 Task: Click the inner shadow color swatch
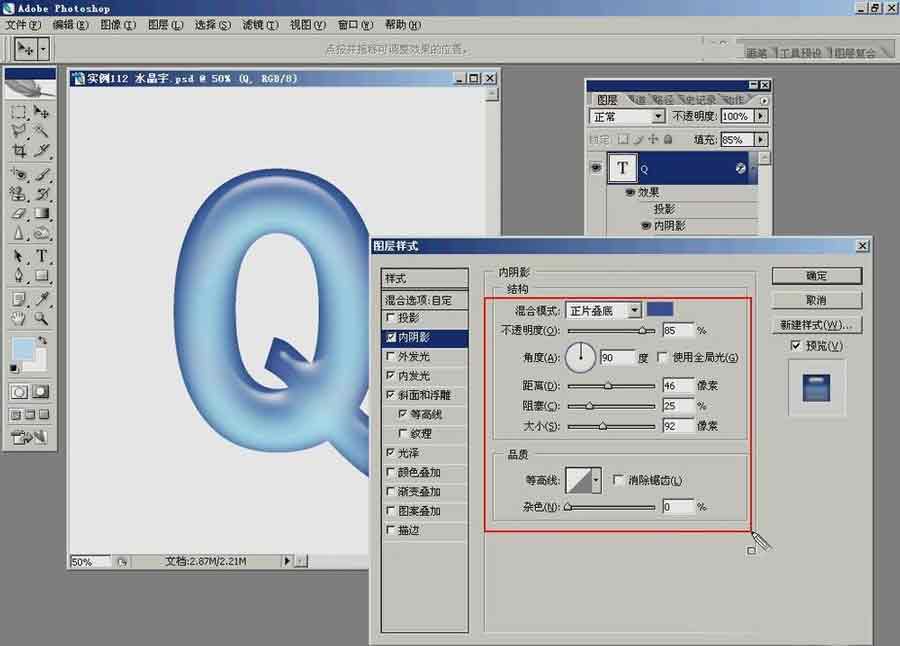[661, 310]
